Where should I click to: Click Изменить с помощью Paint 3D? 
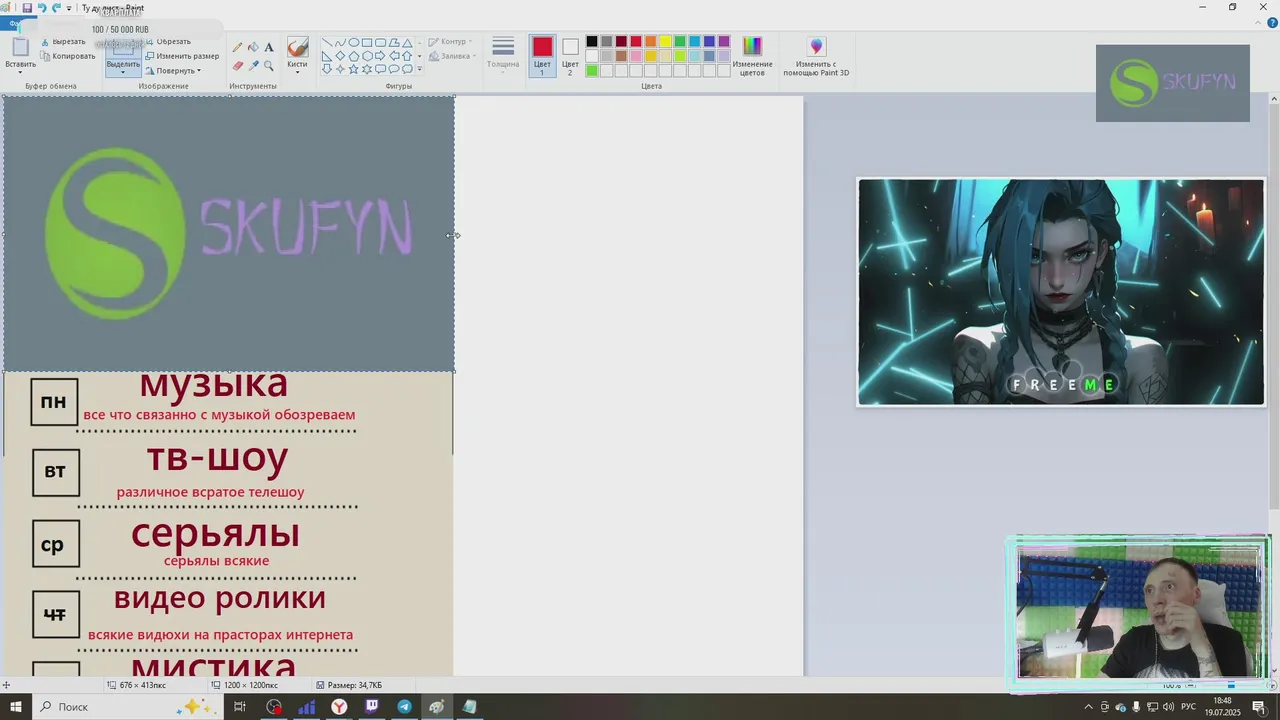tap(816, 56)
